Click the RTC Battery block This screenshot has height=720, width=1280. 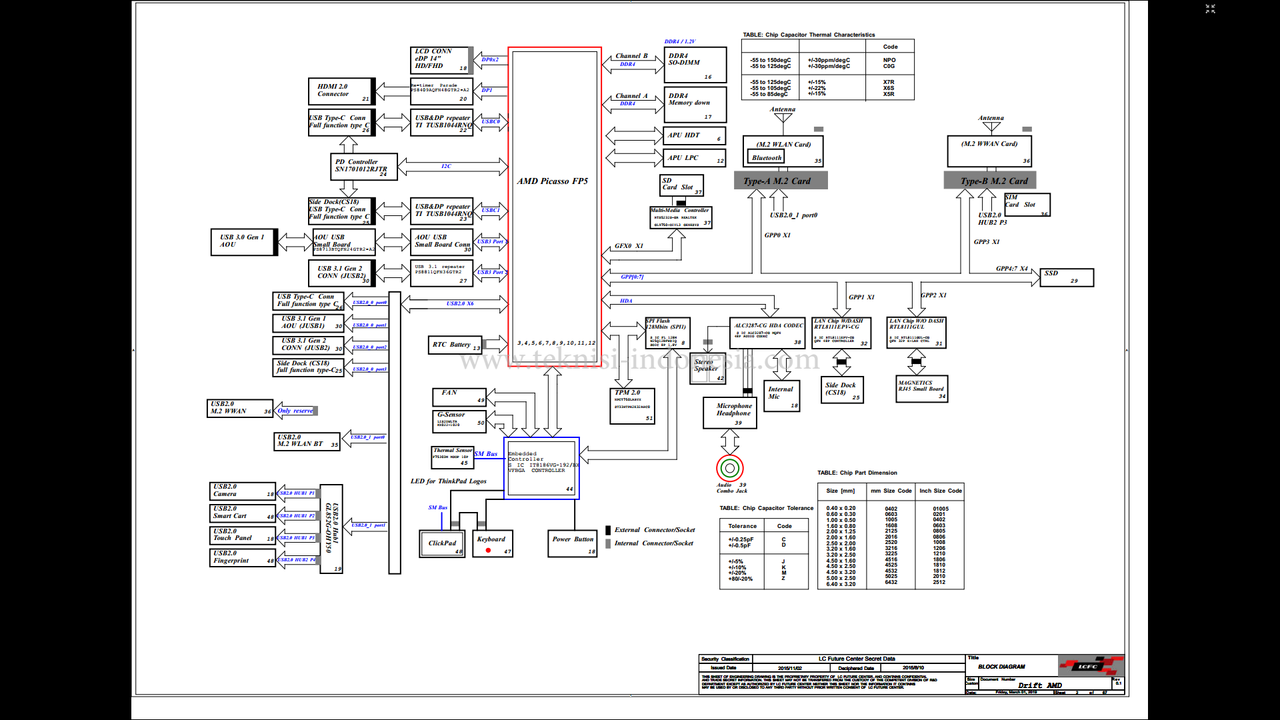[455, 345]
